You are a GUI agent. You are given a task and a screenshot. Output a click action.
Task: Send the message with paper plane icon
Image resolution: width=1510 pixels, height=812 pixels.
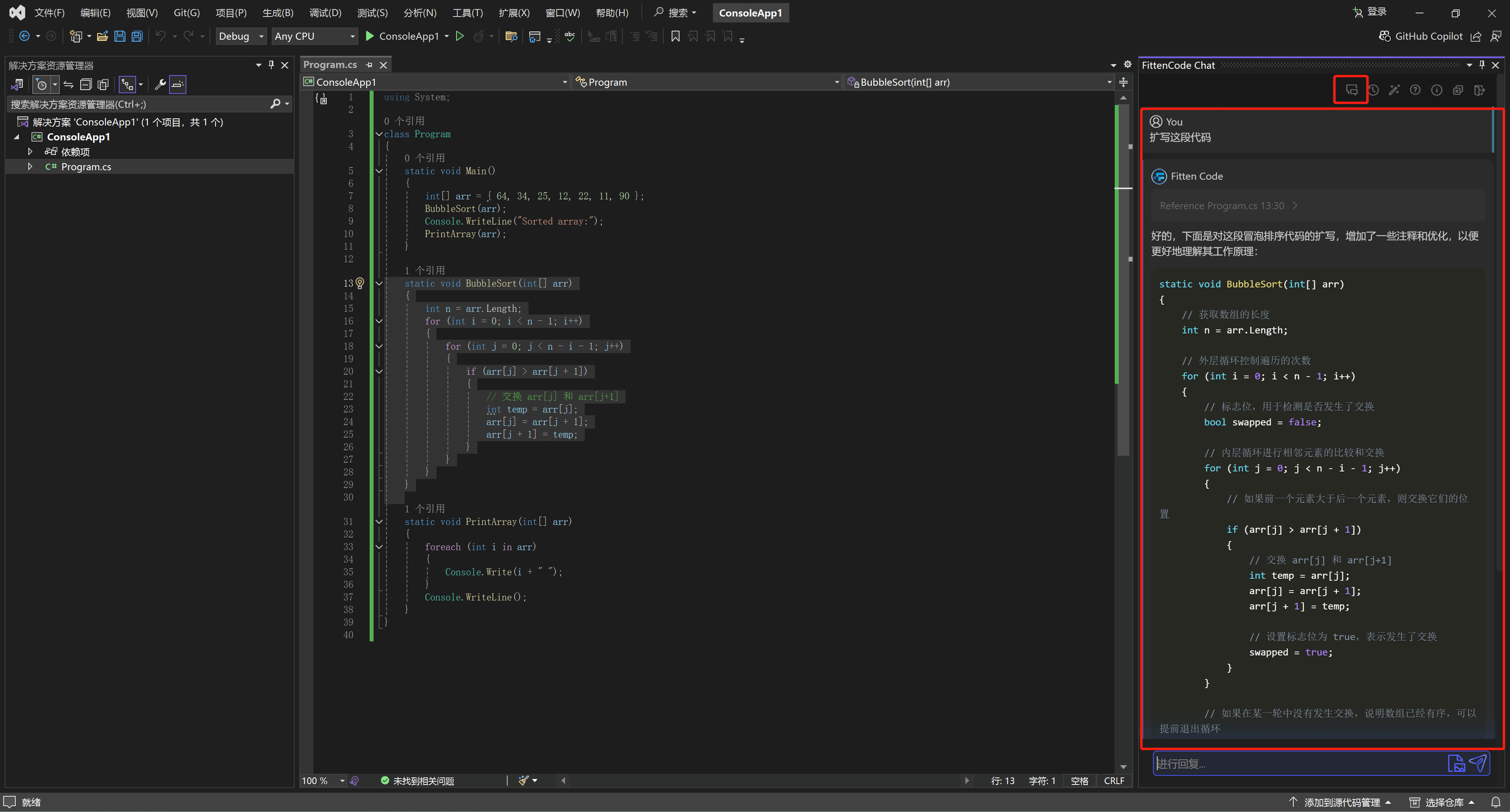point(1478,763)
